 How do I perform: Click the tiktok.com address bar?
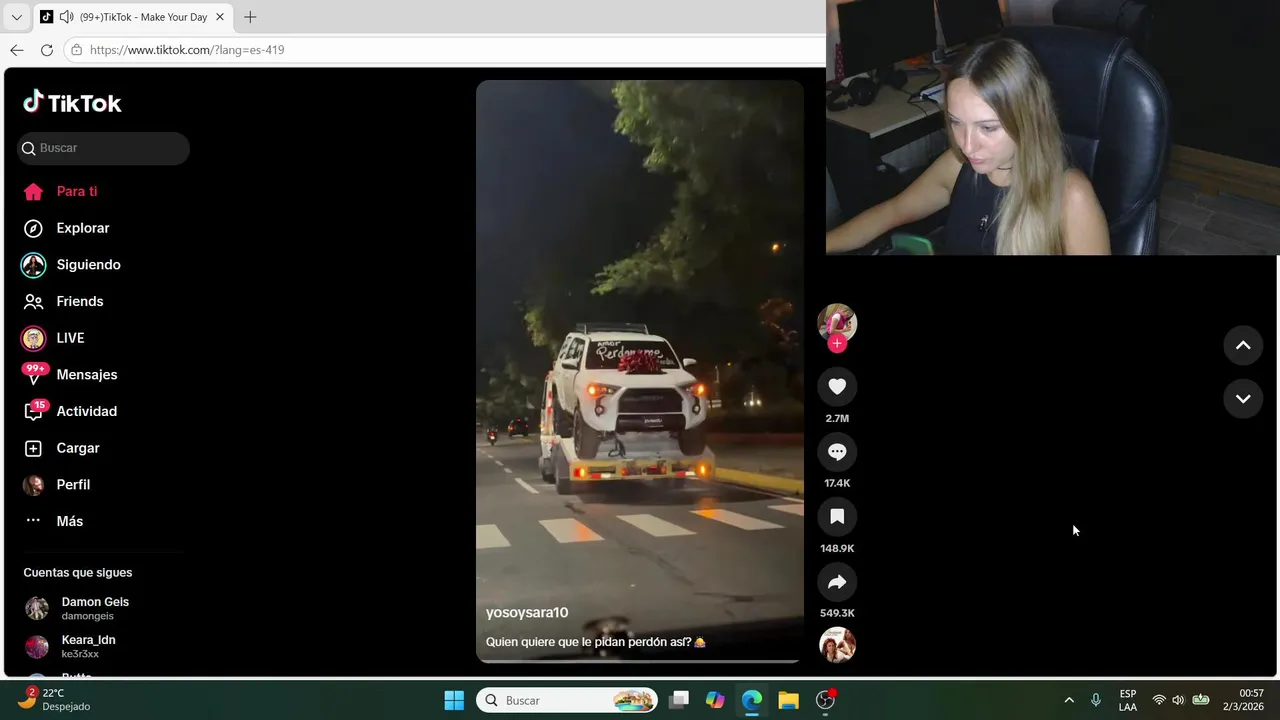click(445, 50)
